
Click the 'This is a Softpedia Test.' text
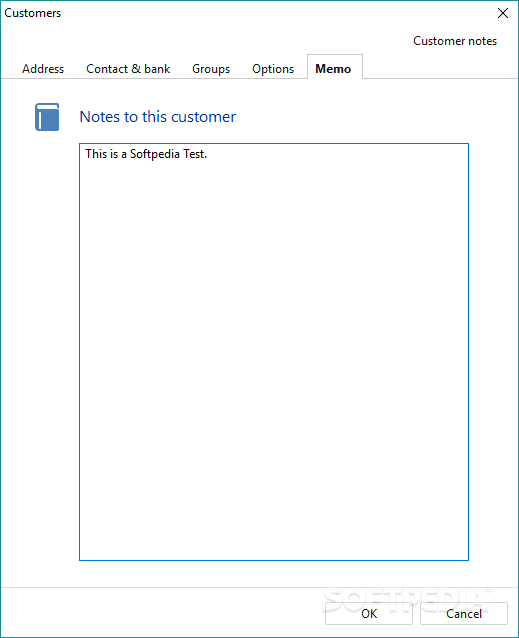point(146,154)
